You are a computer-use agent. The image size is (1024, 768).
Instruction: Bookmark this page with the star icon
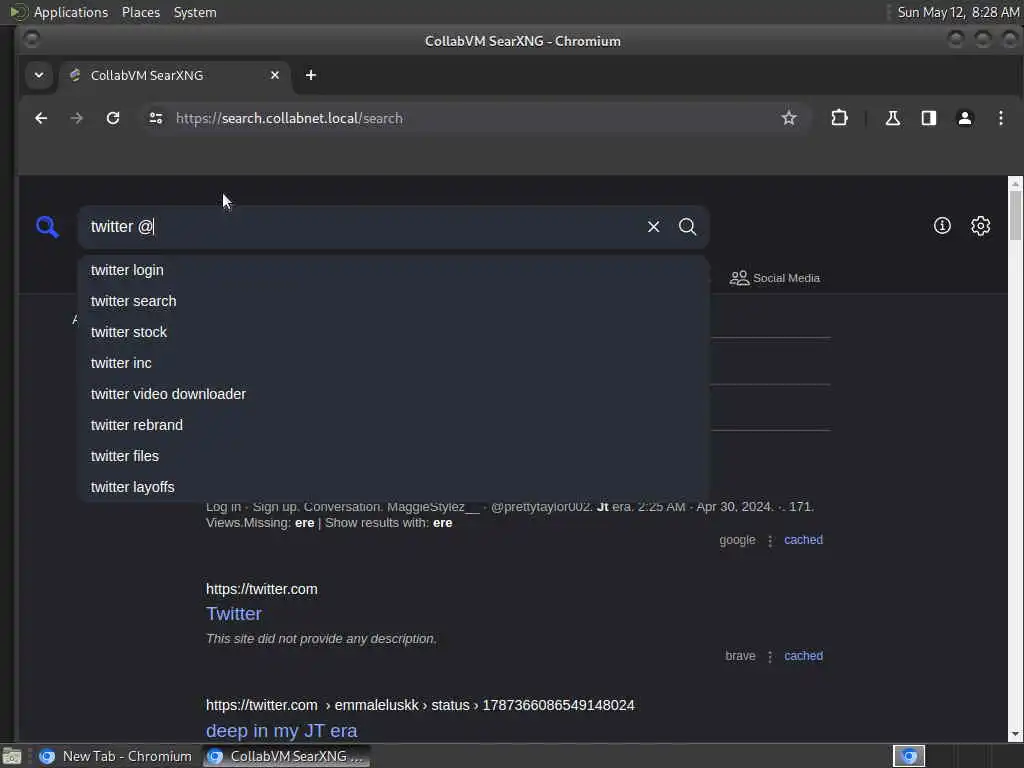tap(789, 118)
